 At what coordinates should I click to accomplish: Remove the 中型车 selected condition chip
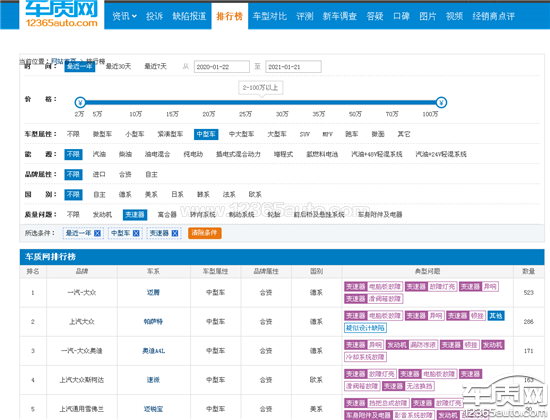[136, 233]
